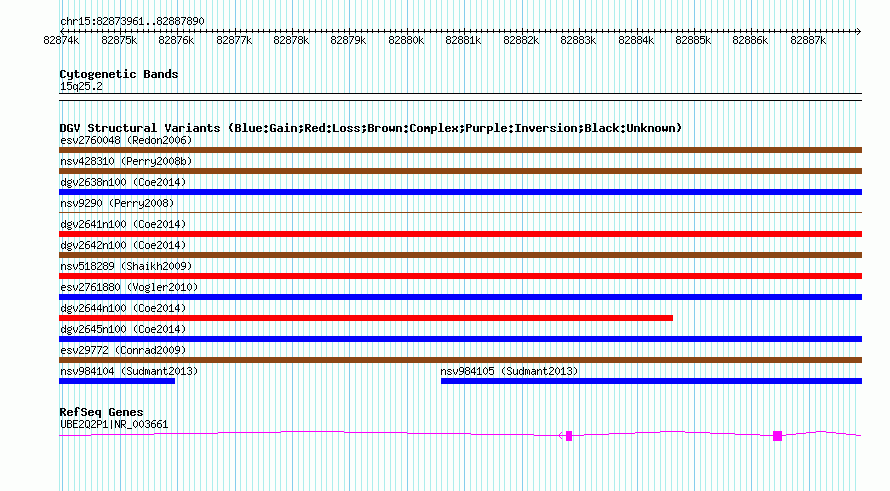Click the red dgv2641n100 loss bar

pos(460,234)
